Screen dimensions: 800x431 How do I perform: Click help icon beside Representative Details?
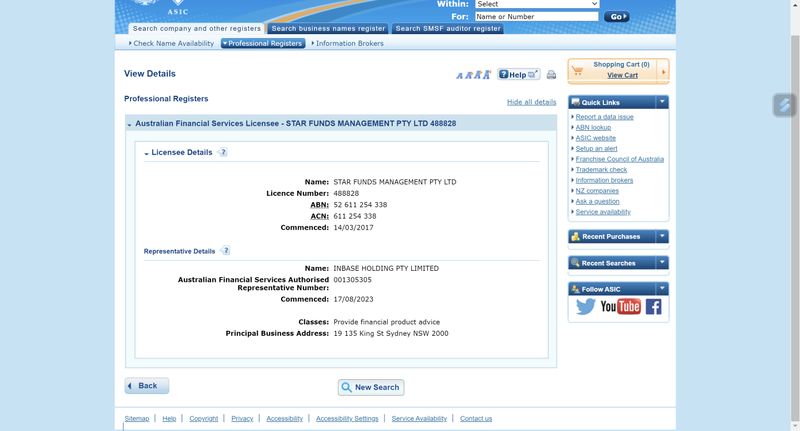coord(226,250)
